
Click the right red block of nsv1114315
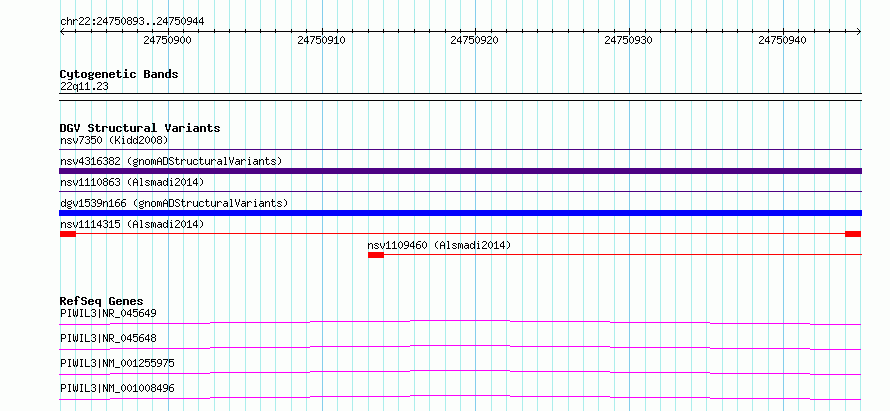[x=853, y=234]
